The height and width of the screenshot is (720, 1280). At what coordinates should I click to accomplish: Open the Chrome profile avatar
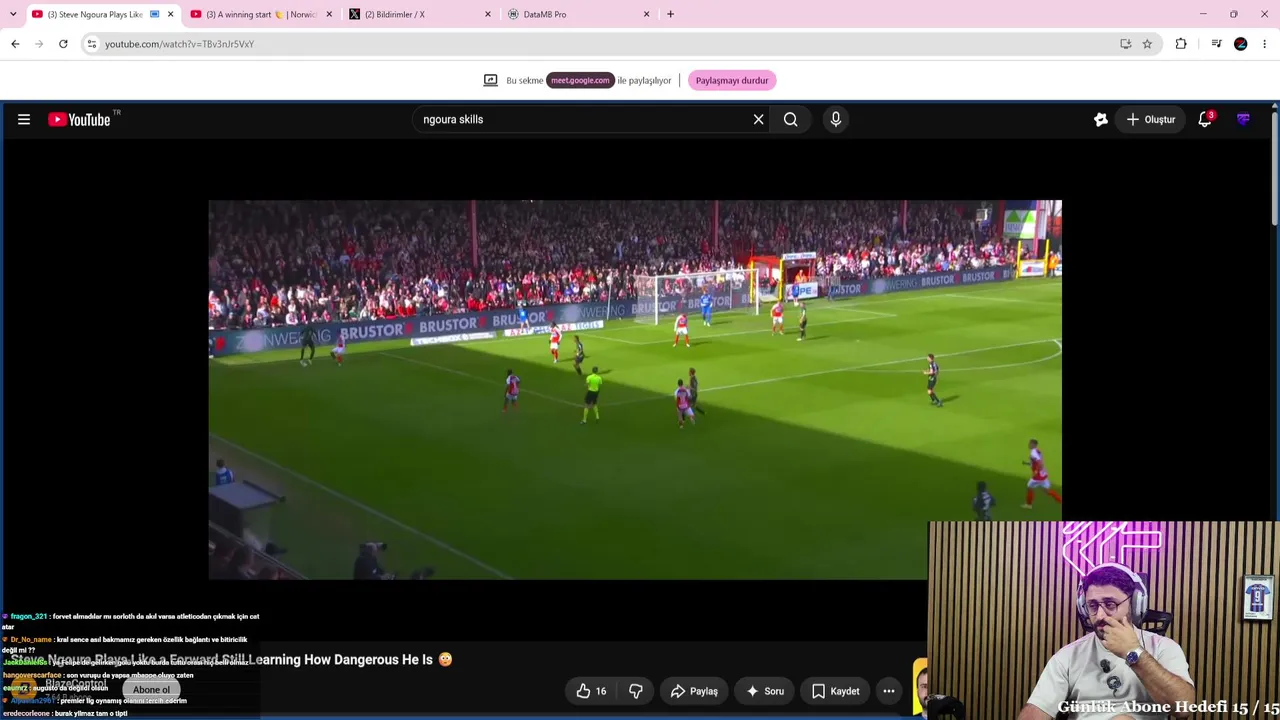1241,44
